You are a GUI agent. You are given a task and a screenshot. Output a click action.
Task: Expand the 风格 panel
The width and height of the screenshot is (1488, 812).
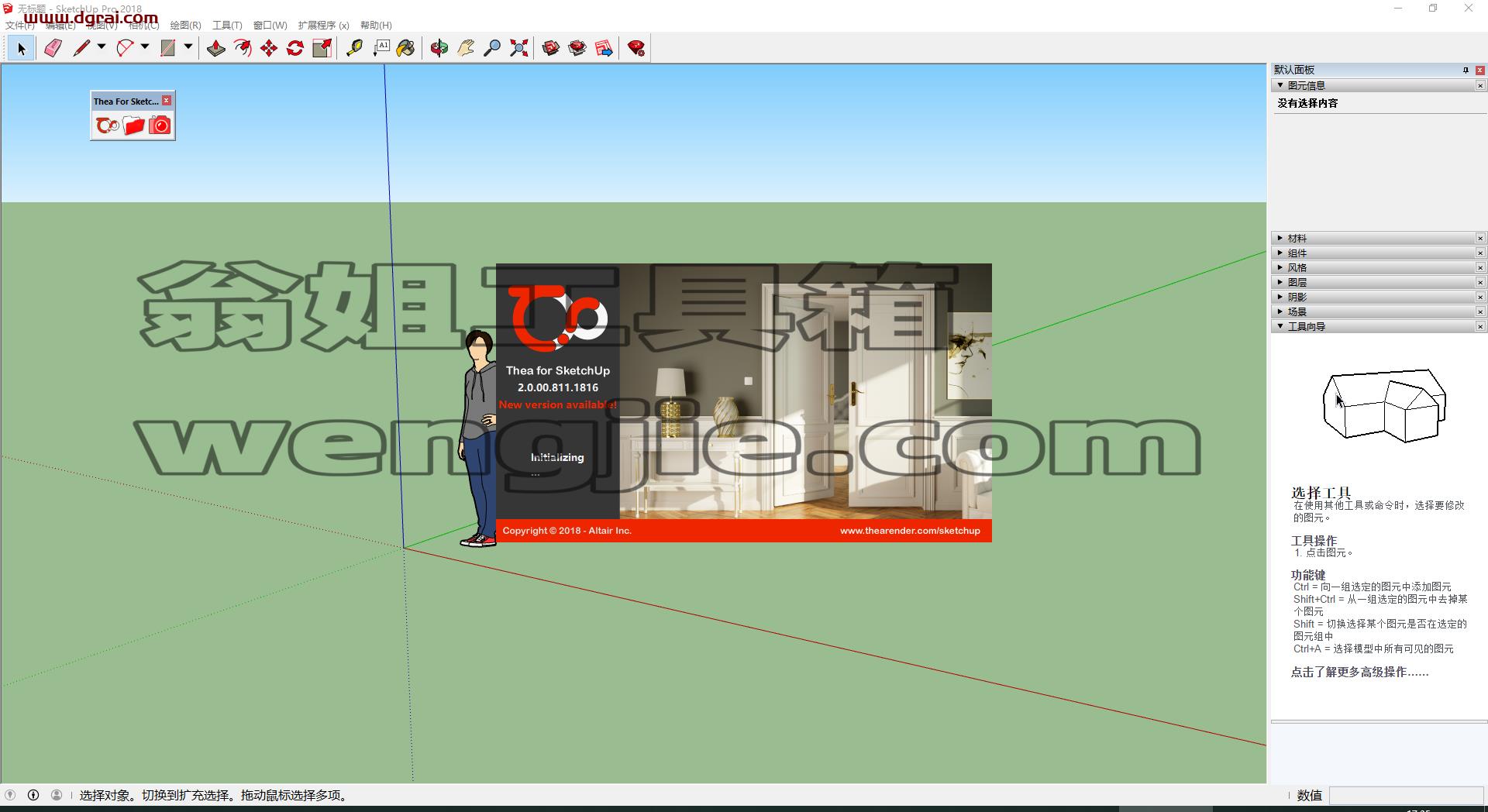1280,267
